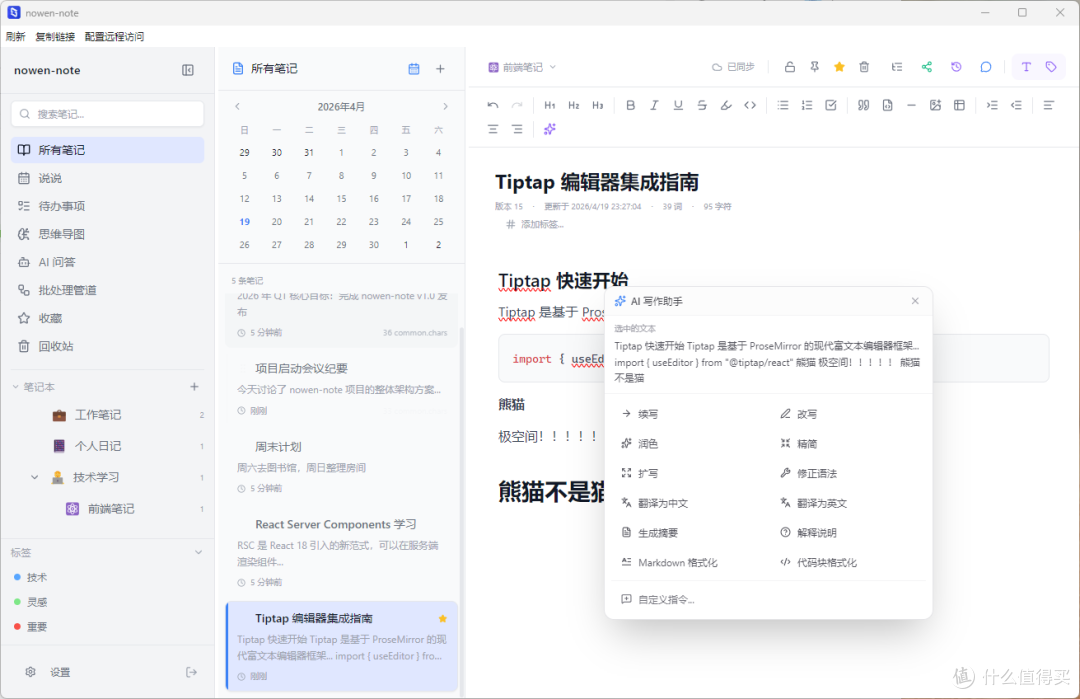Click 复制链接 in the menu bar
Viewport: 1080px width, 699px height.
(55, 36)
